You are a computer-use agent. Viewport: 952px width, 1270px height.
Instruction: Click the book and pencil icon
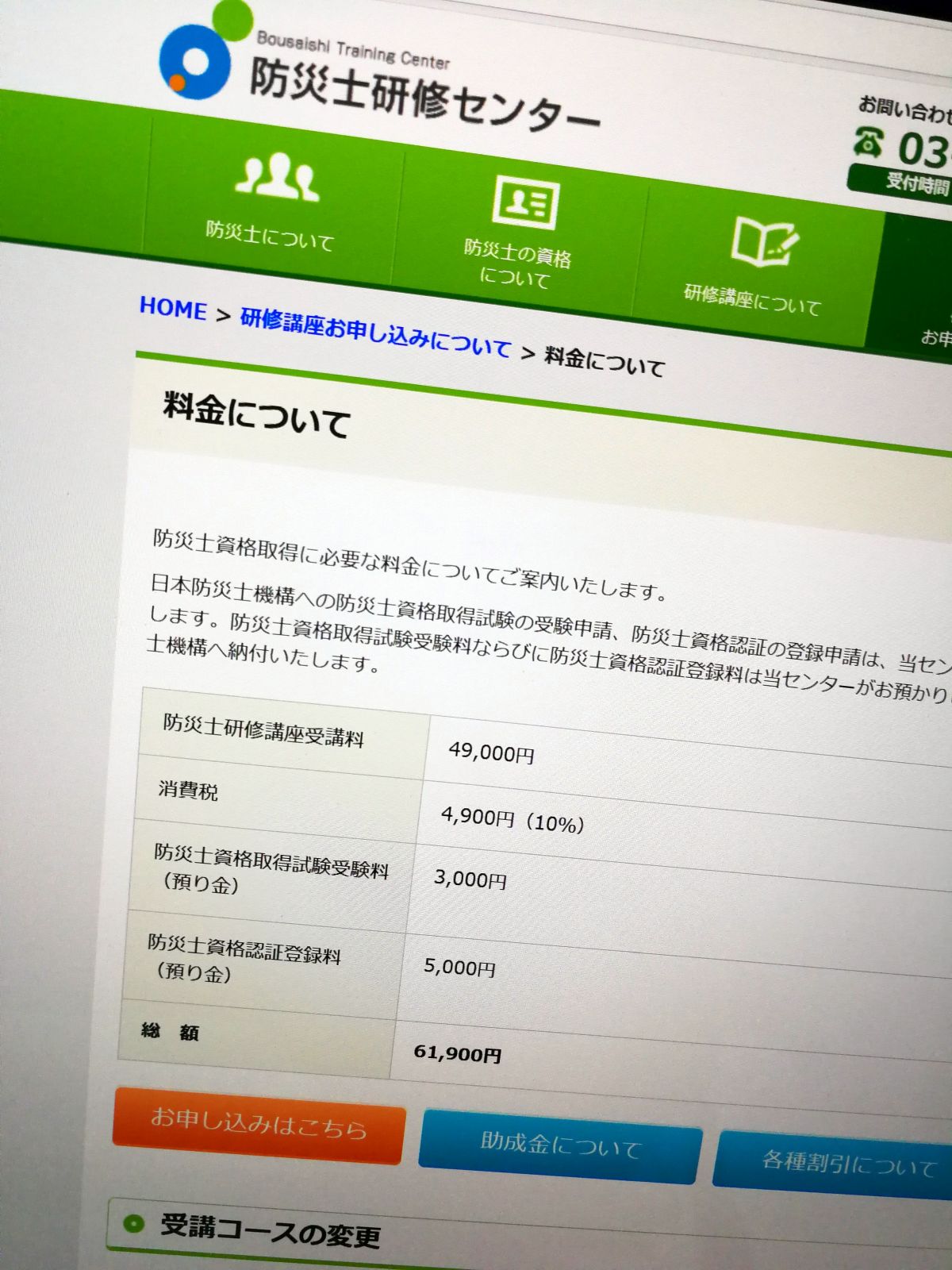click(764, 241)
